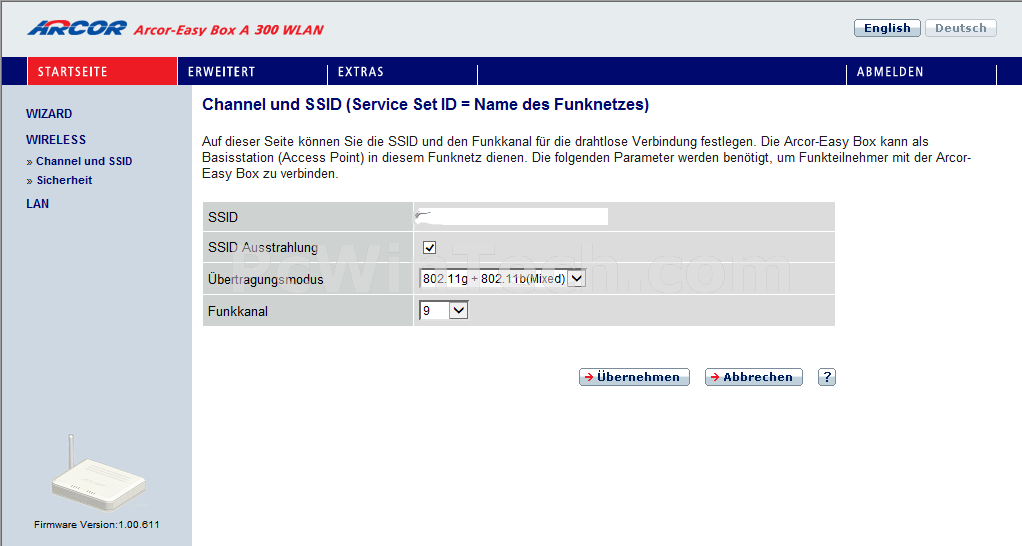Open the question mark help button
Viewport: 1022px width, 546px height.
826,377
